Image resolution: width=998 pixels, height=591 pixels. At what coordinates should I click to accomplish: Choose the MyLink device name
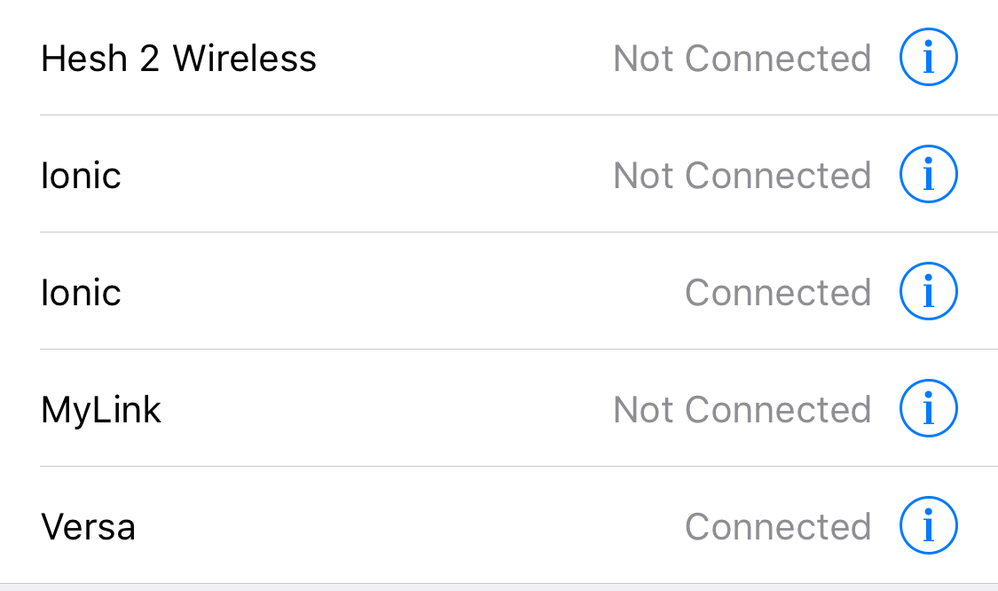[x=101, y=409]
